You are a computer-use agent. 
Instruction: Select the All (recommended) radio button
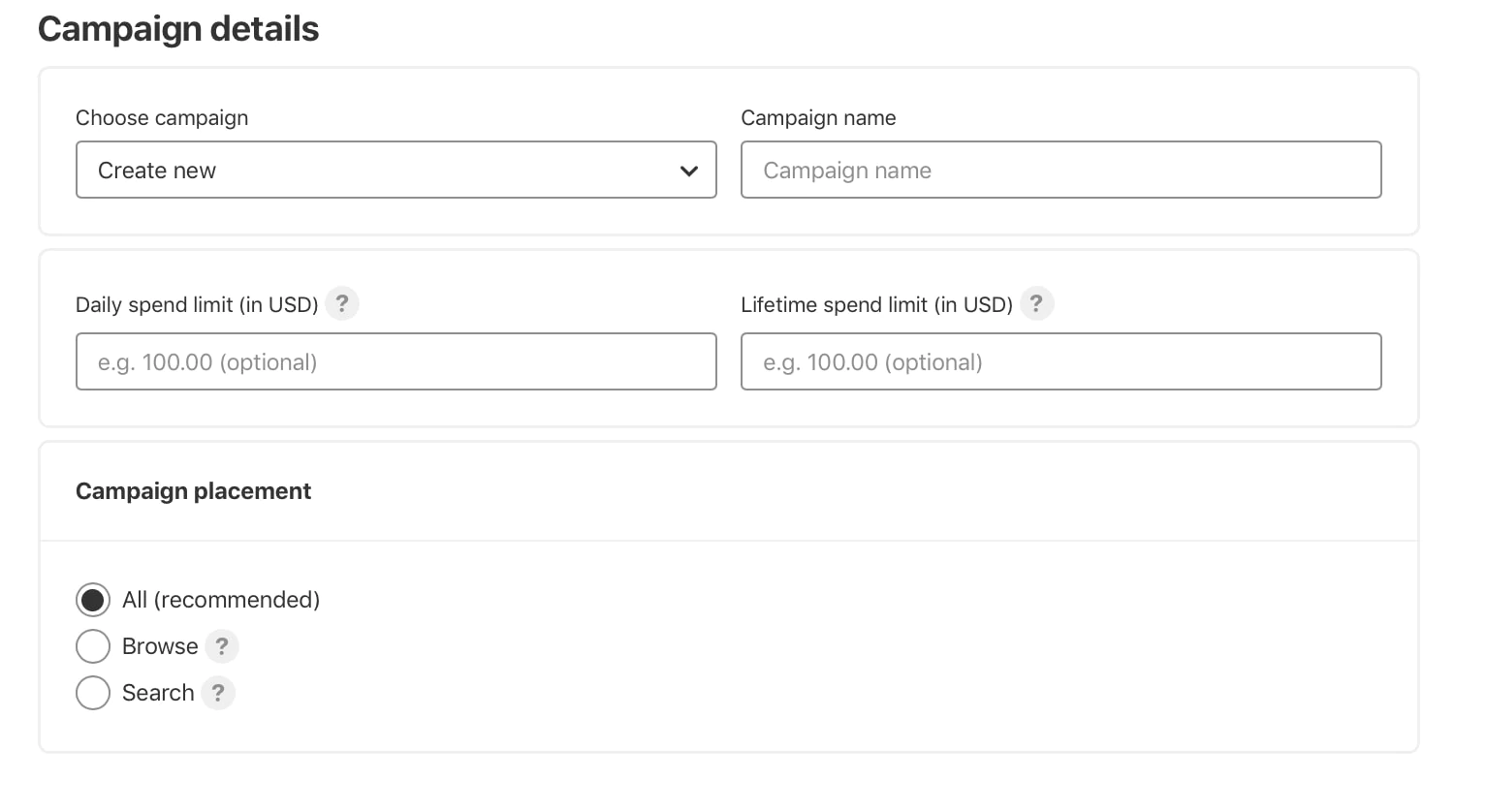(93, 601)
